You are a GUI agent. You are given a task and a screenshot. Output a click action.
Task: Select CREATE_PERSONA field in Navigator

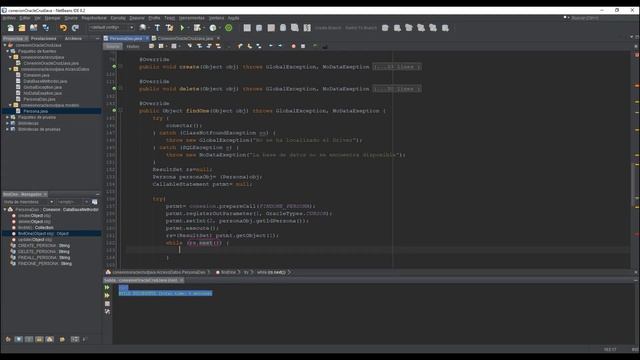[x=44, y=246]
